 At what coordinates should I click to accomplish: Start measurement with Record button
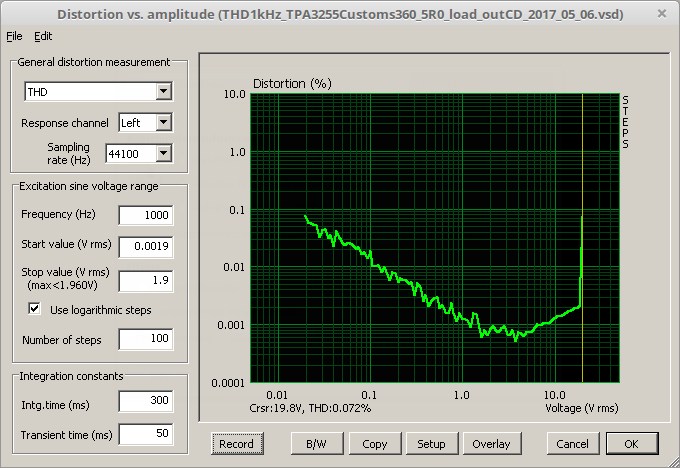tap(237, 444)
